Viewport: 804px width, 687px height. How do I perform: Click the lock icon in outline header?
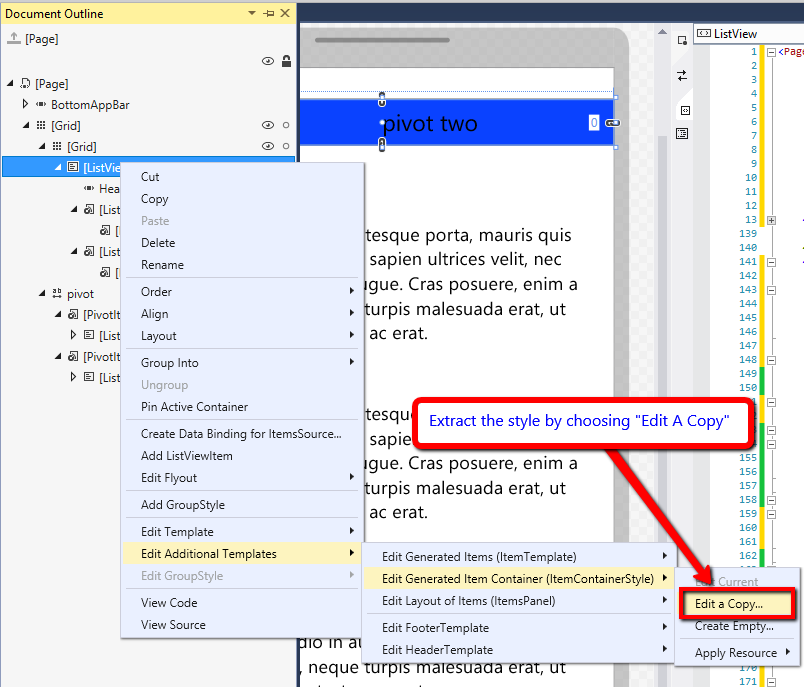click(286, 61)
